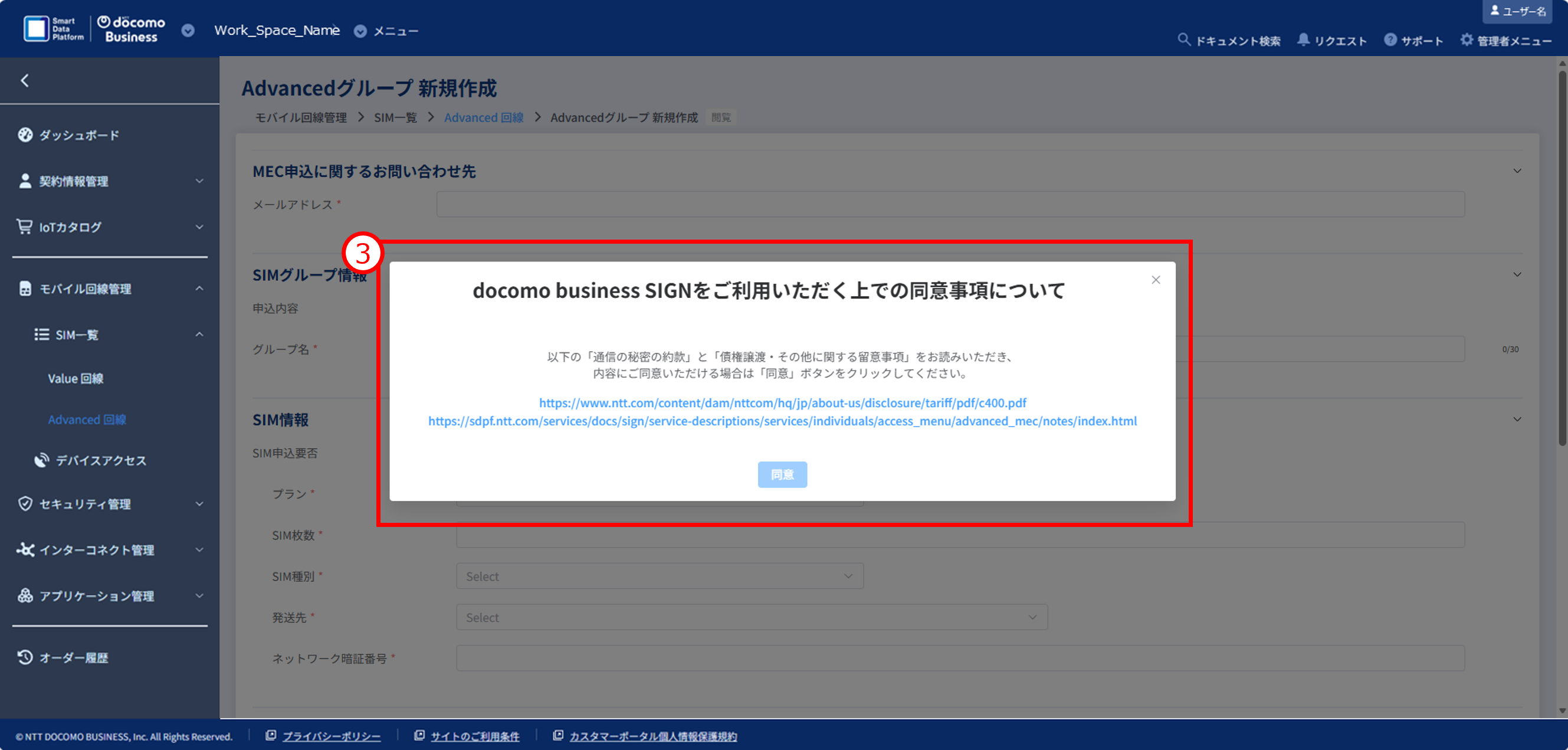Select Value回線 in sidebar

[x=76, y=378]
